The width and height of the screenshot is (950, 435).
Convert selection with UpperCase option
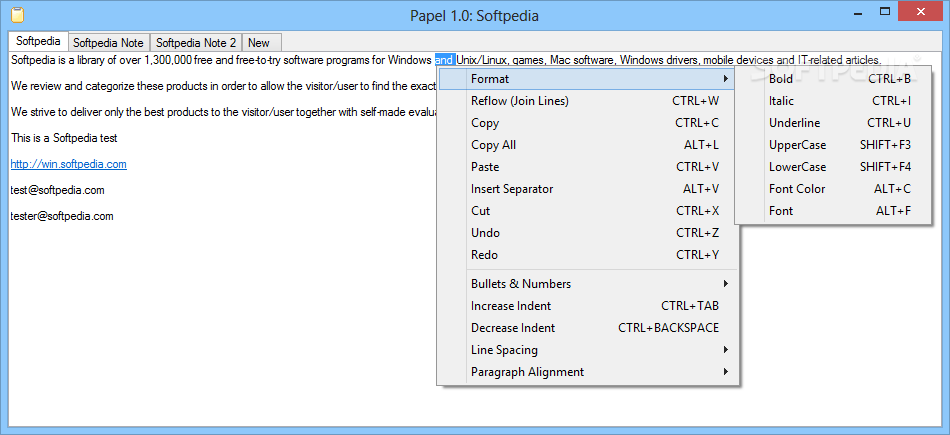click(x=832, y=145)
